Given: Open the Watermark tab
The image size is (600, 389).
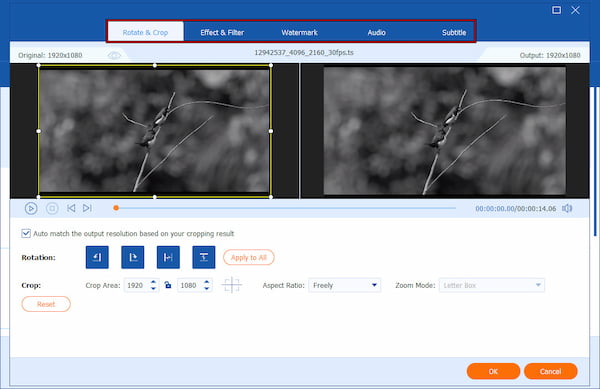Looking at the screenshot, I should [x=299, y=33].
